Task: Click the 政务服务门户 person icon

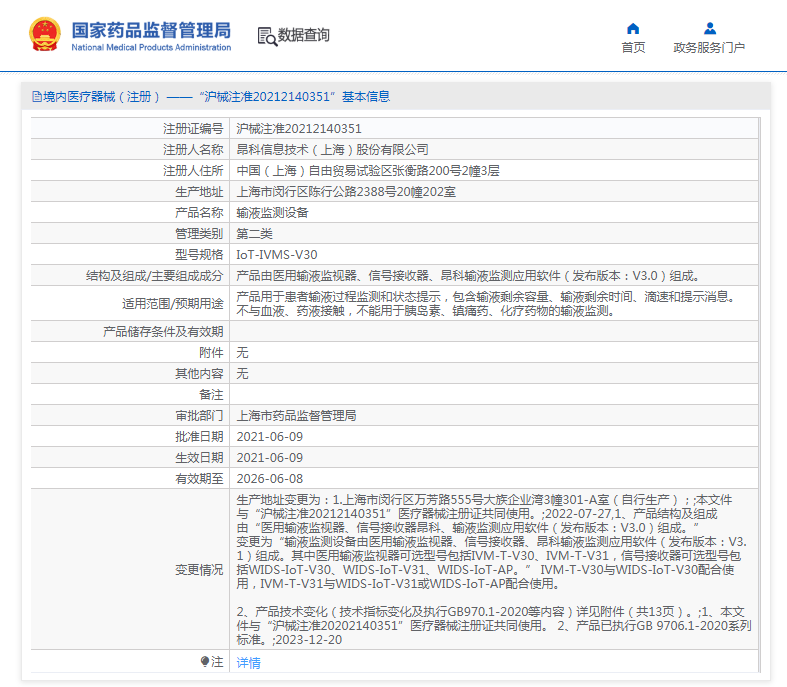Action: click(x=709, y=28)
